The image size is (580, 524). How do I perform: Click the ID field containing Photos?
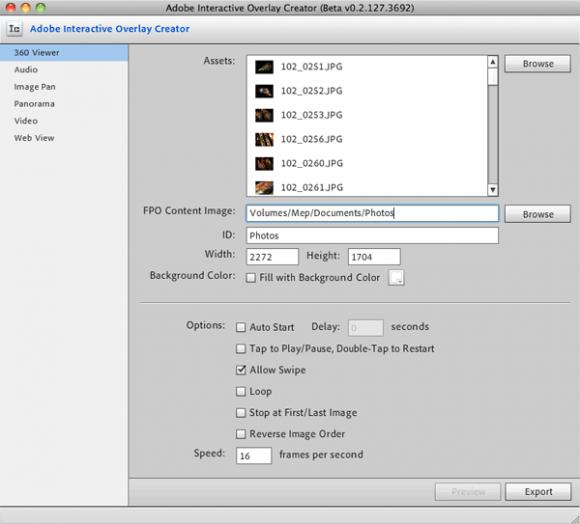click(x=372, y=236)
